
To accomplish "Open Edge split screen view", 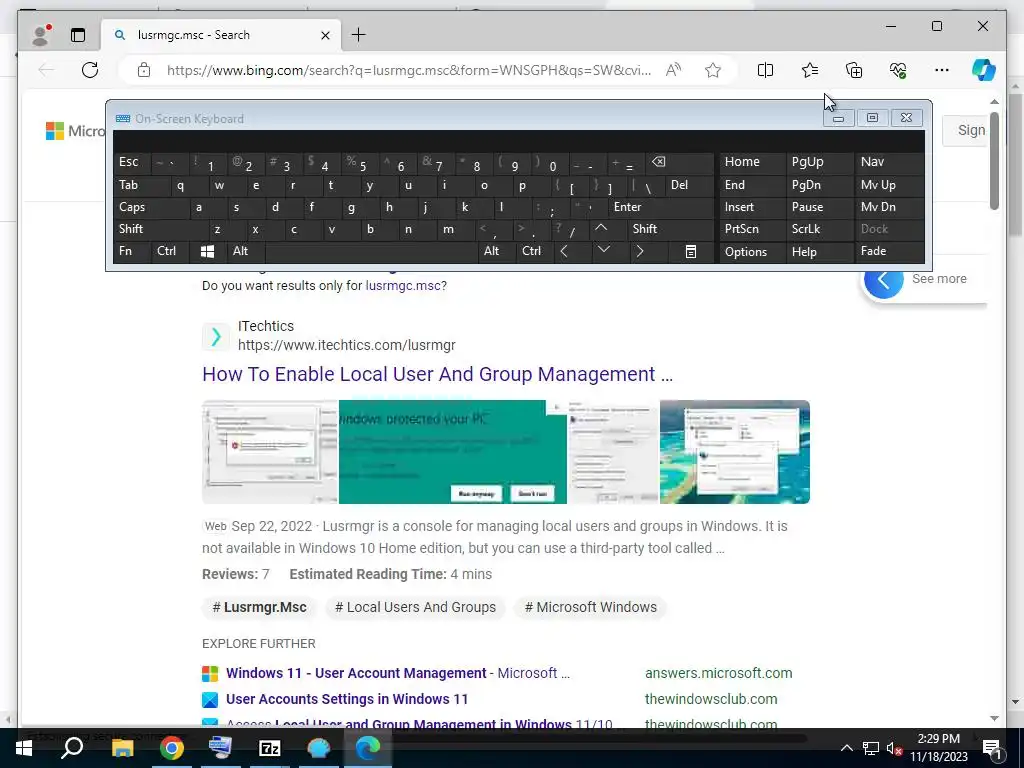I will click(x=765, y=70).
